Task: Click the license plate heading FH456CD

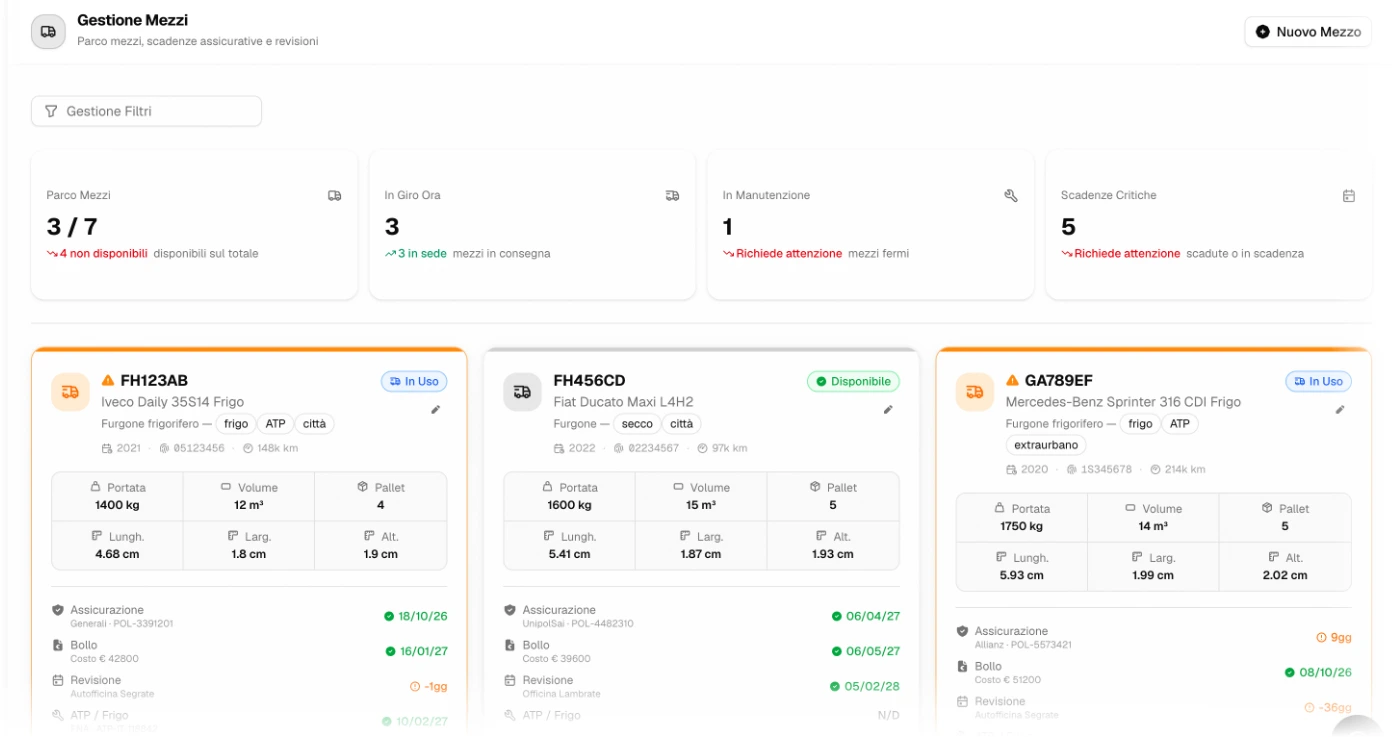Action: pos(589,380)
